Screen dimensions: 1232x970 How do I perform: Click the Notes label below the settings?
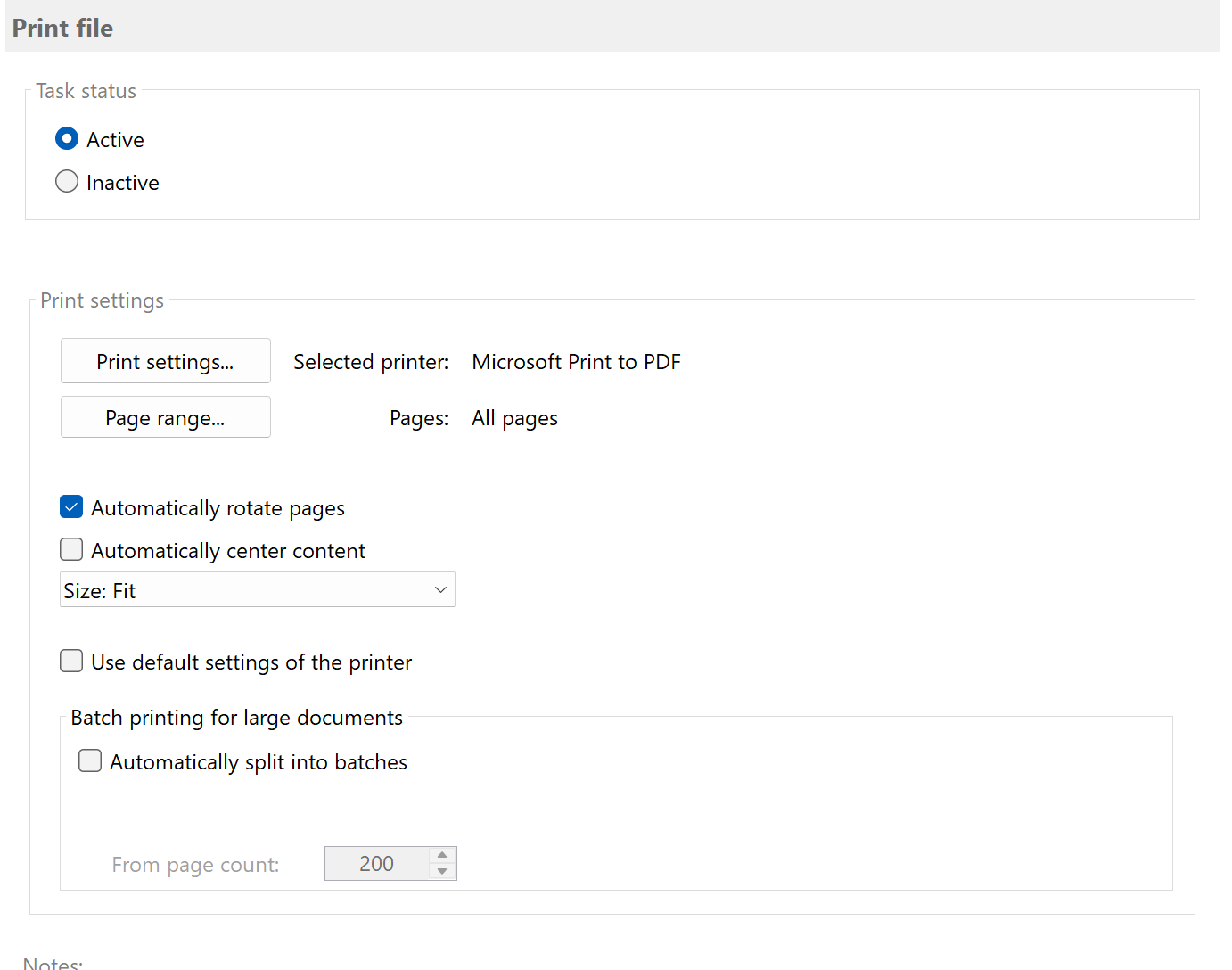tap(52, 963)
